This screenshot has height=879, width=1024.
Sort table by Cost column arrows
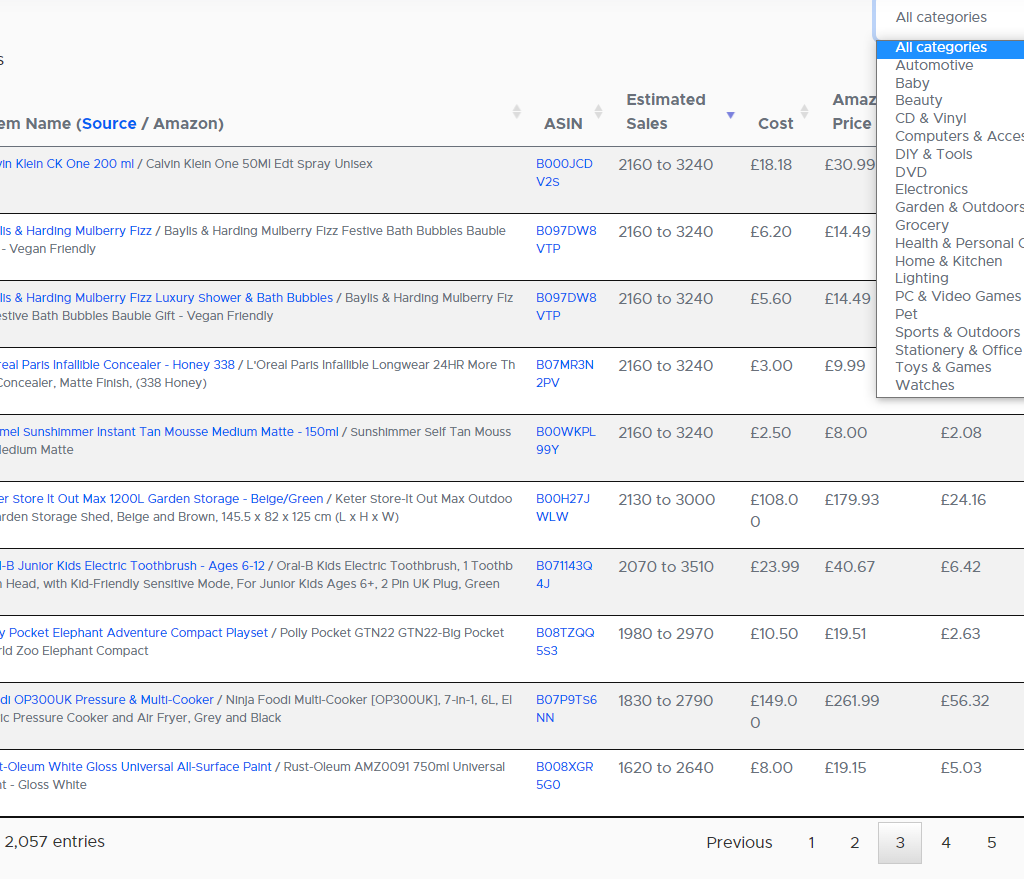[804, 112]
